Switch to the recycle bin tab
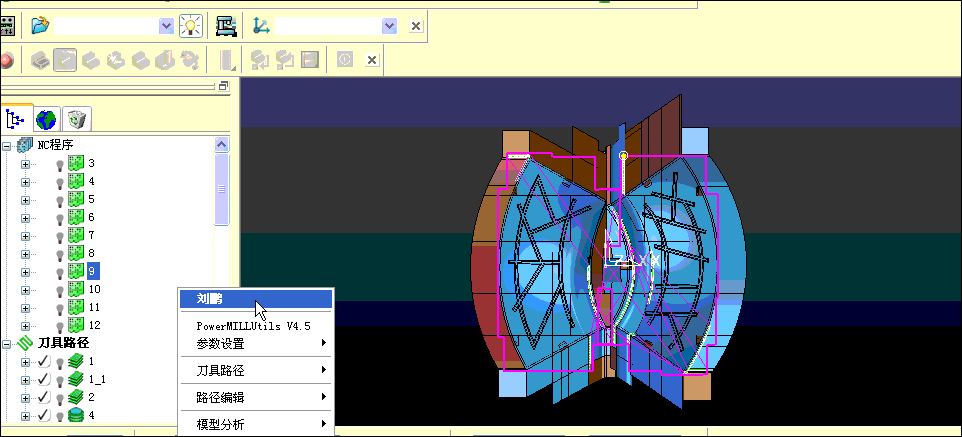 pyautogui.click(x=77, y=119)
